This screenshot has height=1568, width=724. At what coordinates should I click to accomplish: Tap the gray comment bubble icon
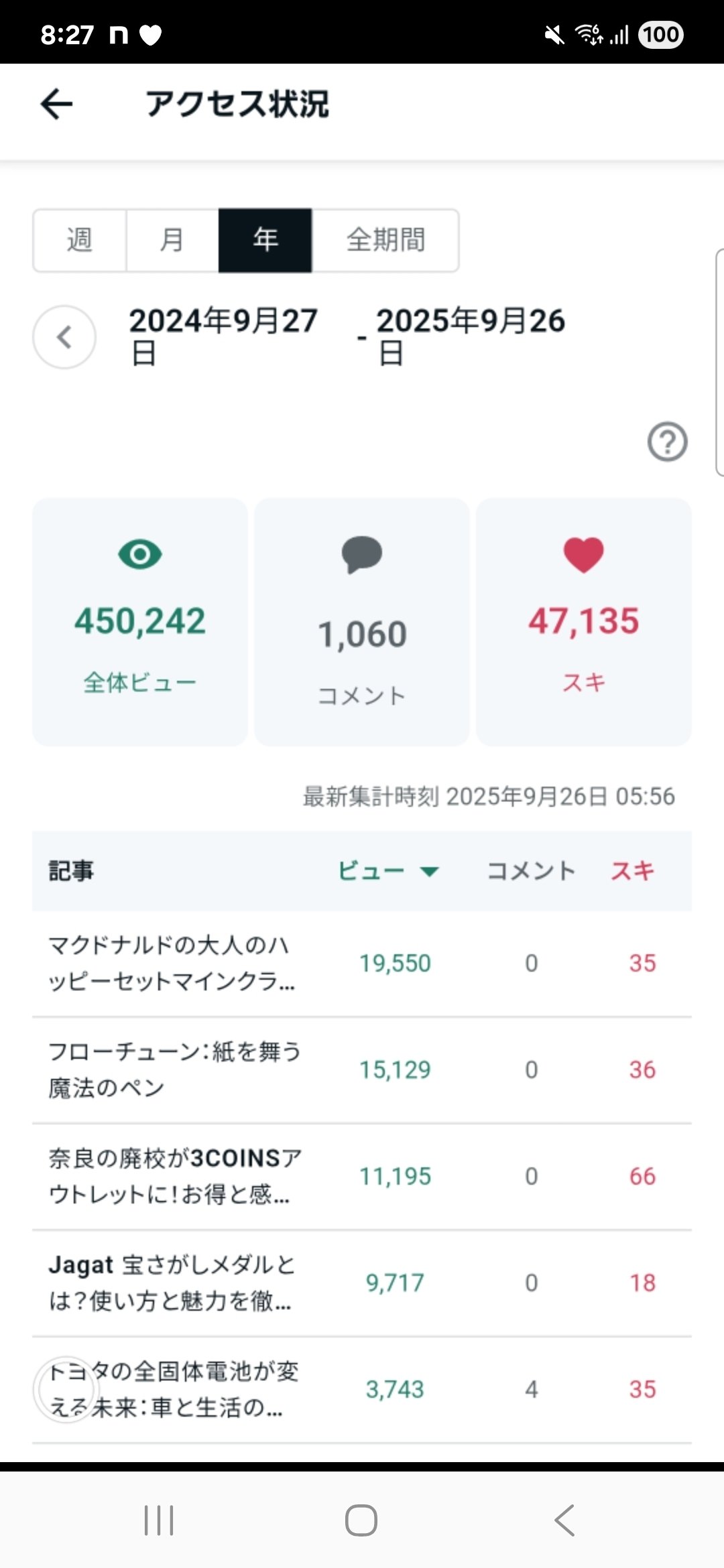362,554
